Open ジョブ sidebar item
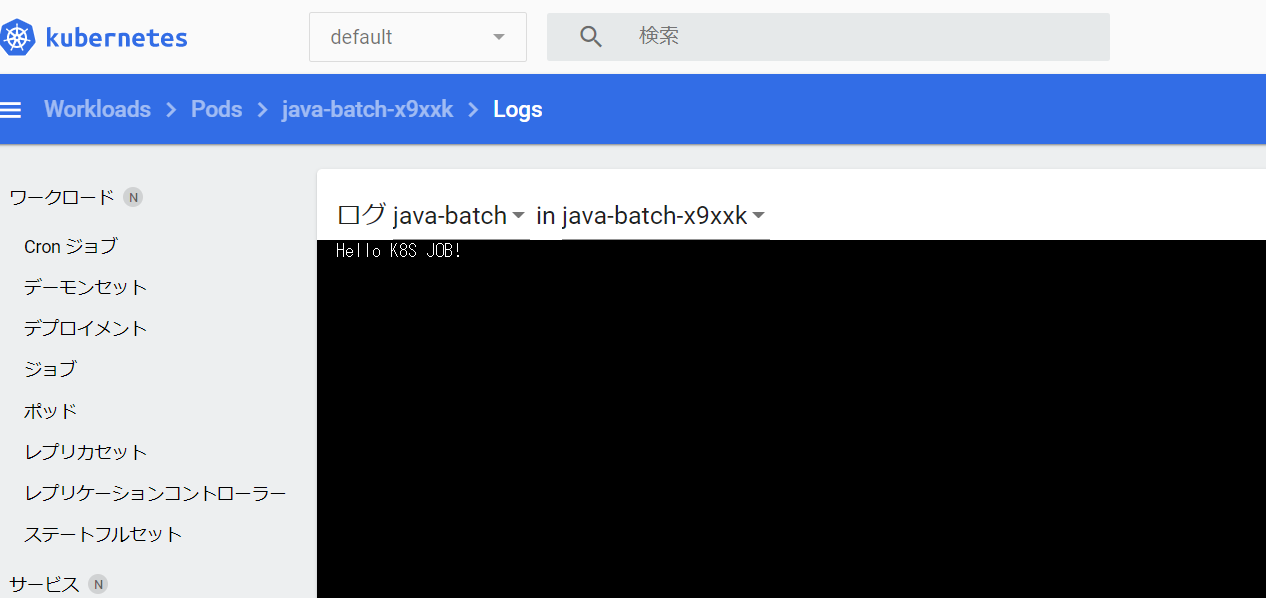This screenshot has width=1266, height=598. 50,369
